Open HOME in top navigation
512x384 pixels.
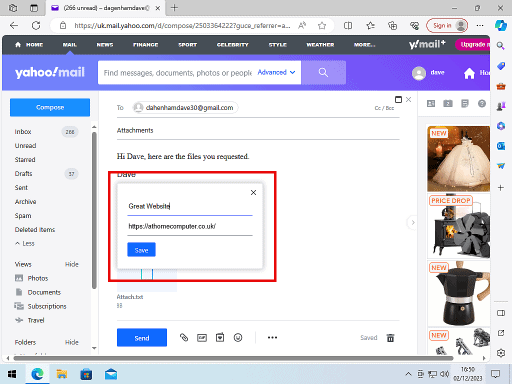click(29, 45)
